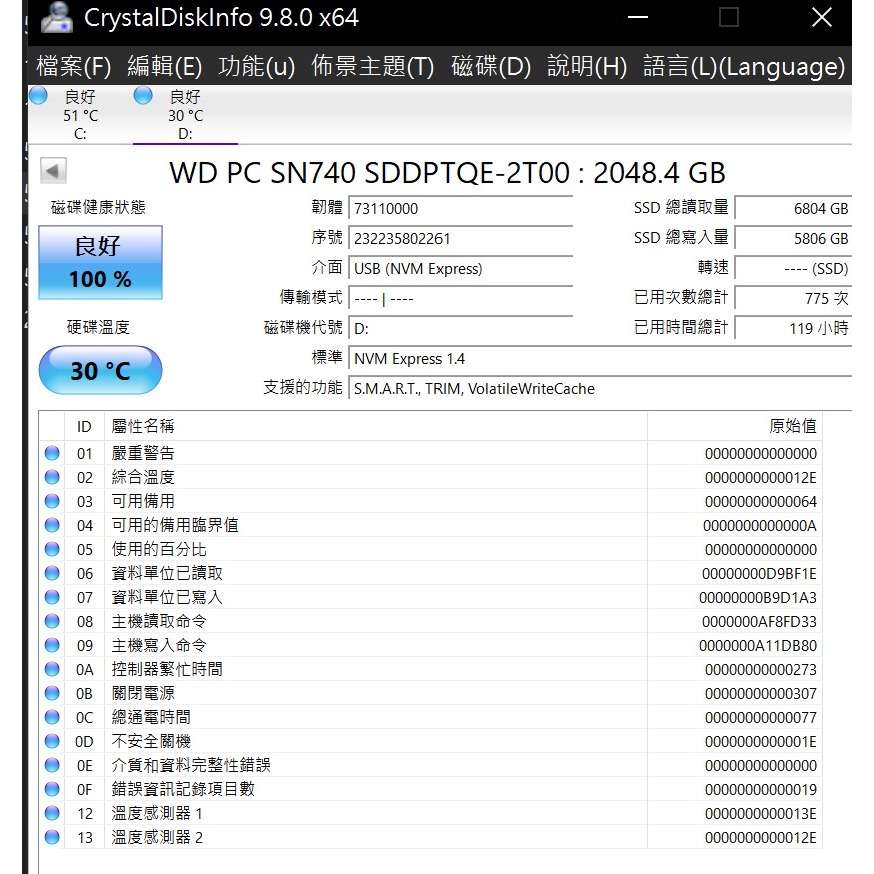The height and width of the screenshot is (874, 874).
Task: Click the status orb for 主機寫入命令 row
Action: point(52,645)
